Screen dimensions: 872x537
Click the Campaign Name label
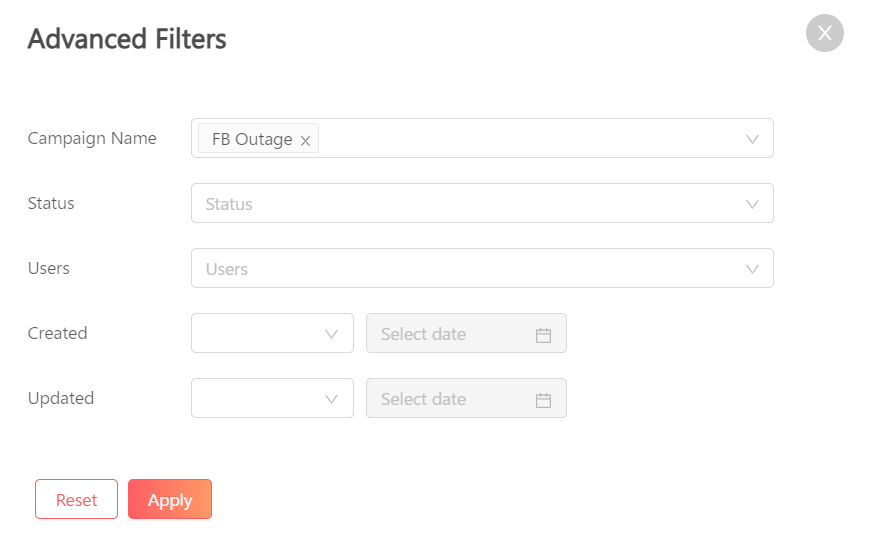[x=92, y=138]
